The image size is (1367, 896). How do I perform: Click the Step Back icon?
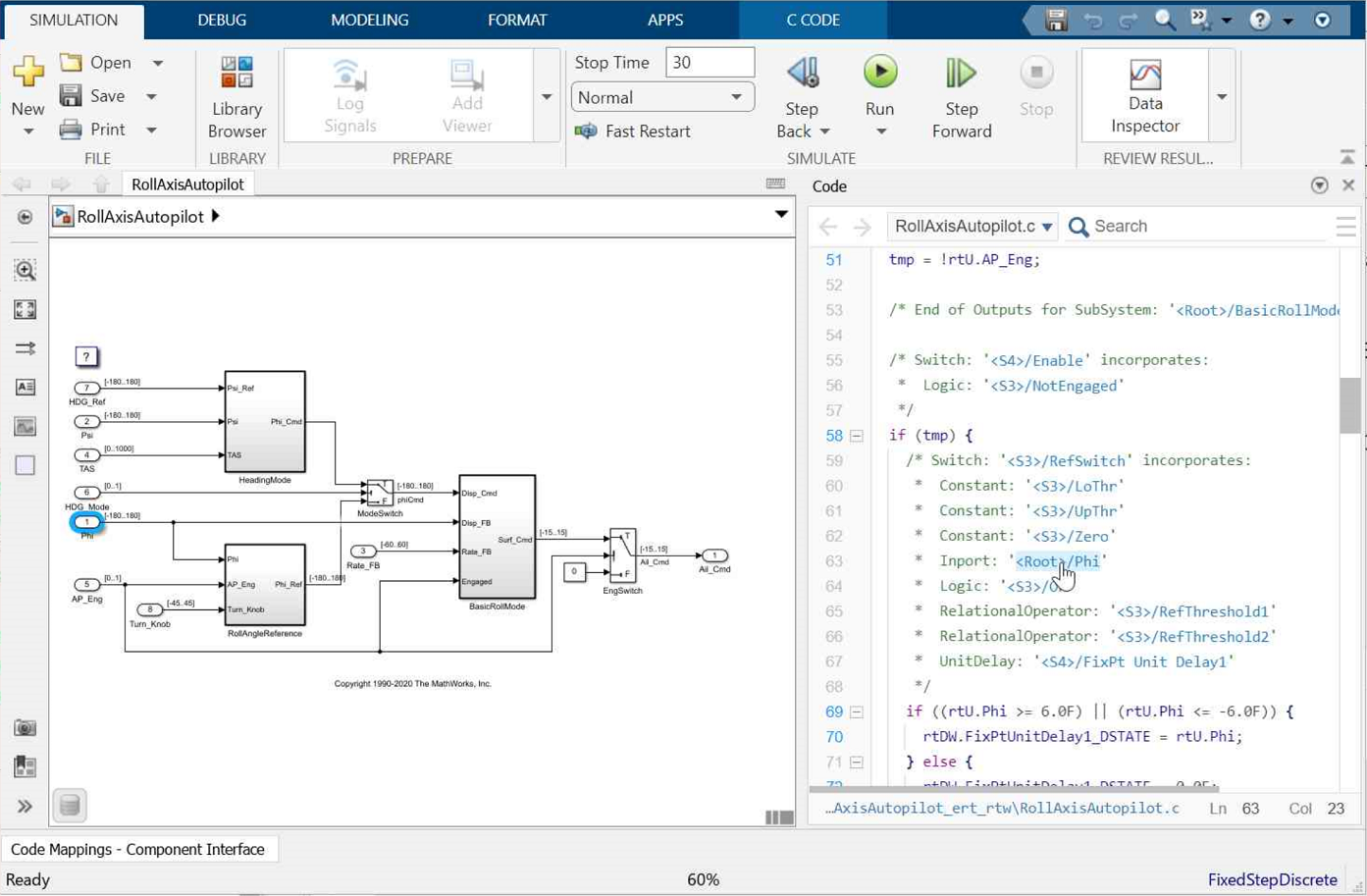point(802,74)
